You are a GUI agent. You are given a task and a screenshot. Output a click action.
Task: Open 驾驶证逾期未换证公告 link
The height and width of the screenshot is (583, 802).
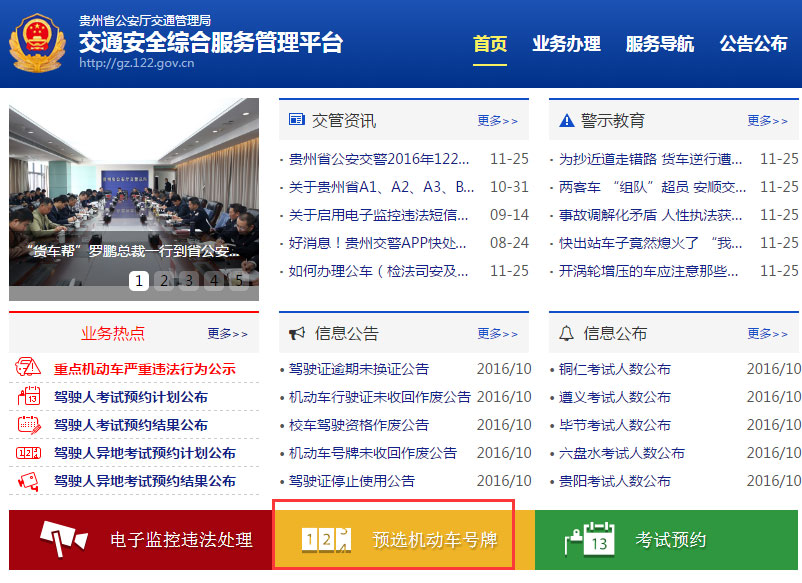pos(359,369)
